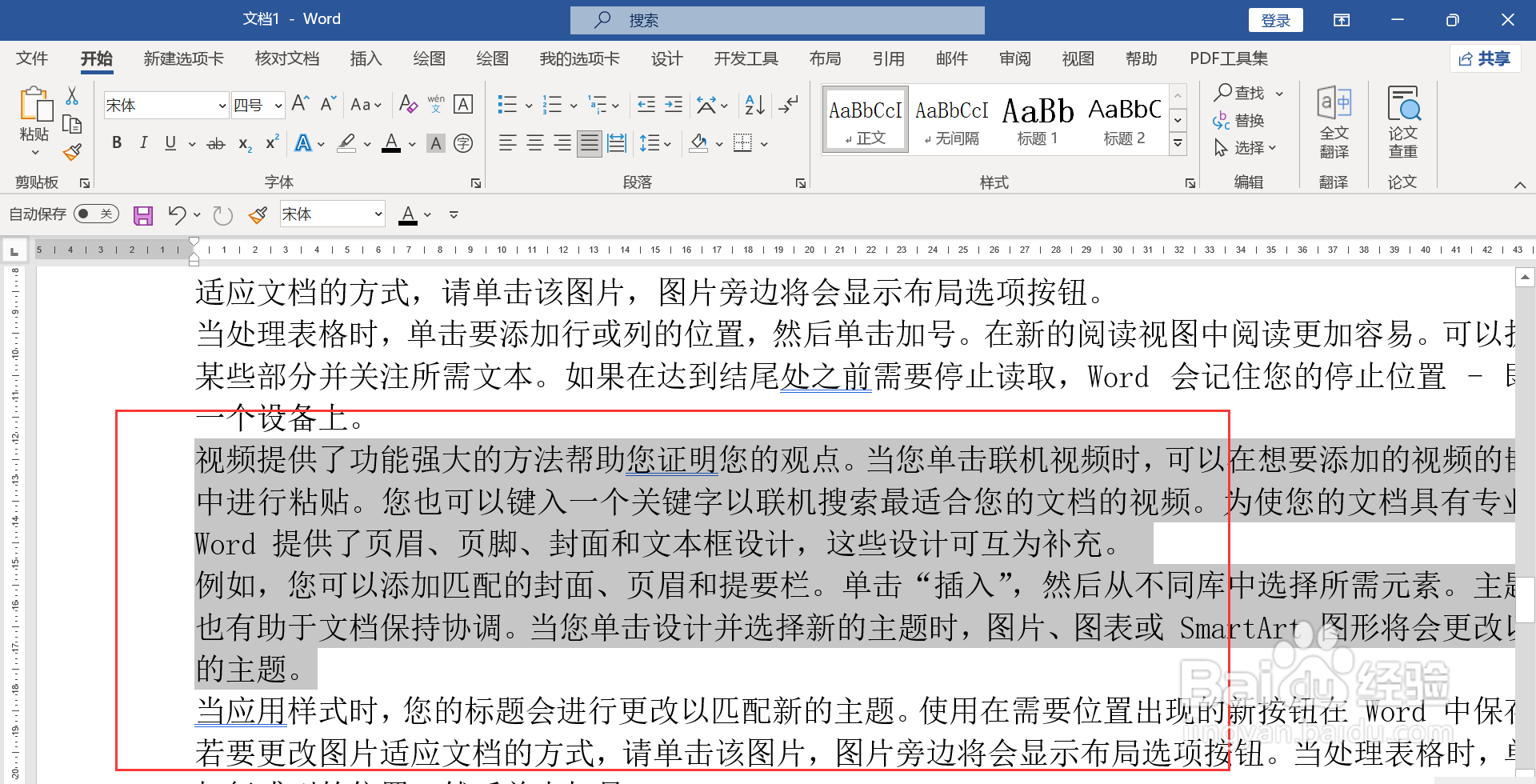
Task: Click paragraph shading paint bucket
Action: point(699,143)
